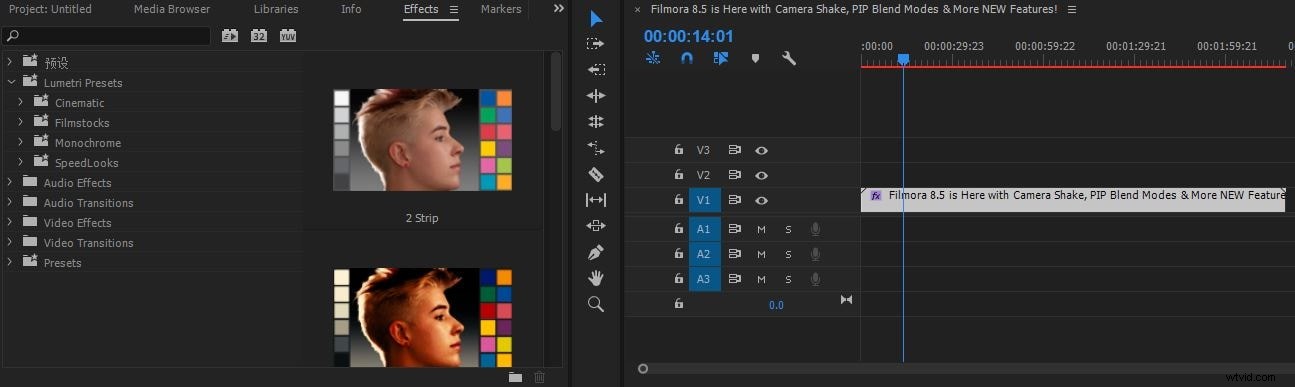Switch to the Markers tab
This screenshot has width=1295, height=387.
501,9
